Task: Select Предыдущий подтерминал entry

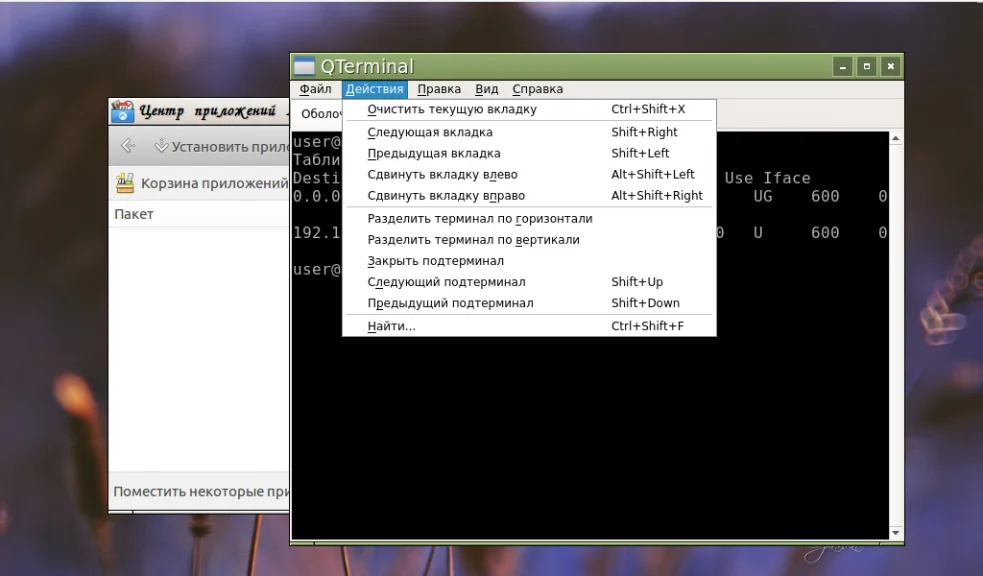Action: point(529,303)
